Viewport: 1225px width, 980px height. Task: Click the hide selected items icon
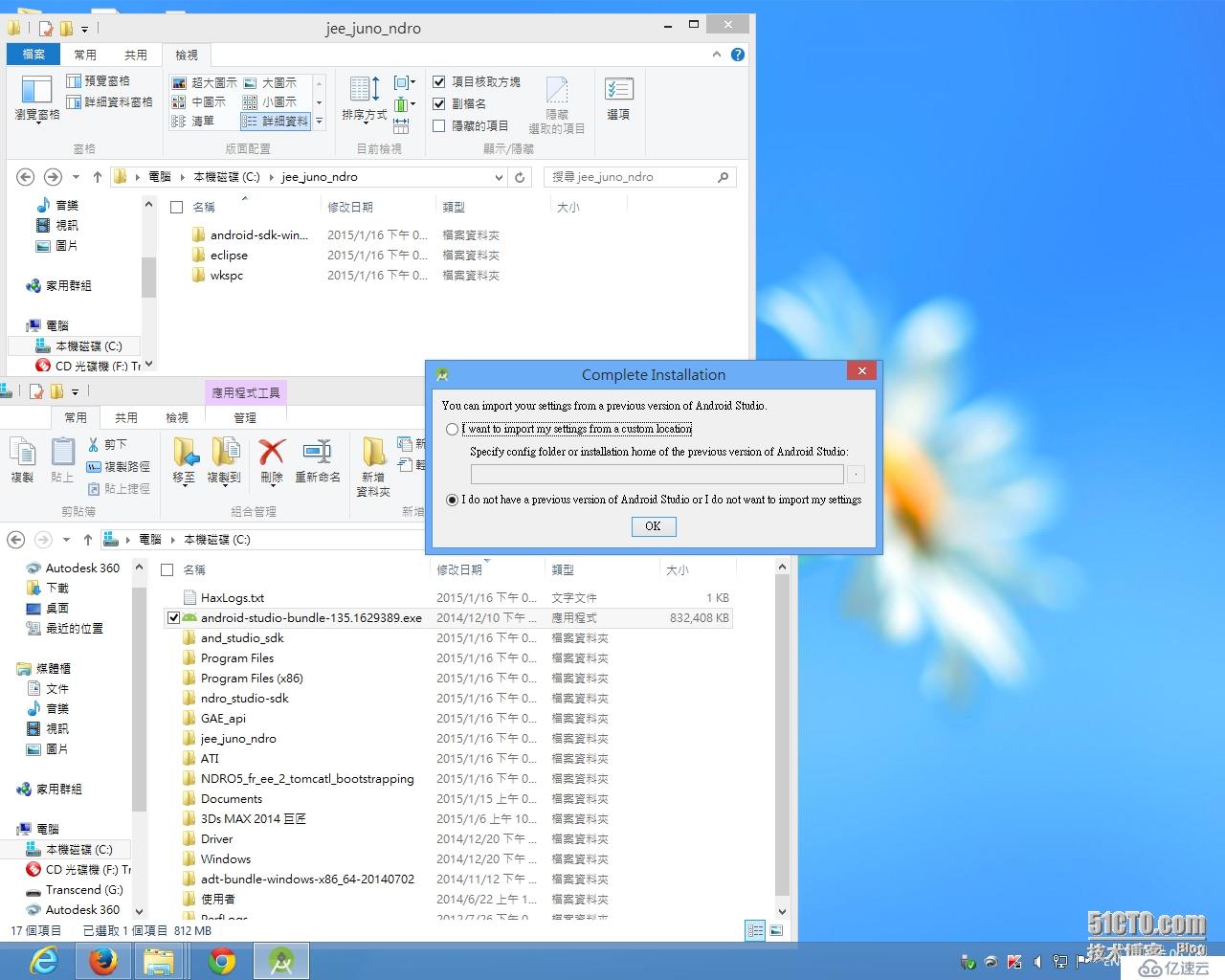(x=557, y=90)
